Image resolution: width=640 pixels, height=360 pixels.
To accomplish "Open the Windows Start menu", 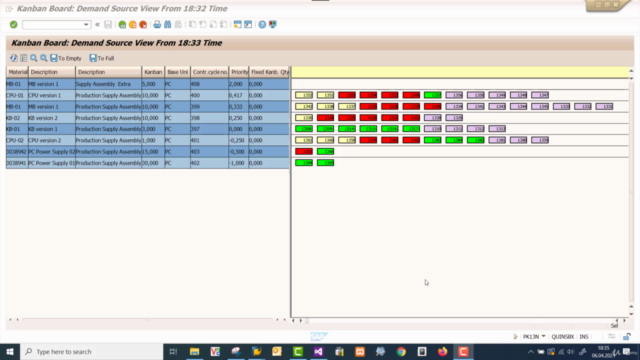I will (x=10, y=351).
